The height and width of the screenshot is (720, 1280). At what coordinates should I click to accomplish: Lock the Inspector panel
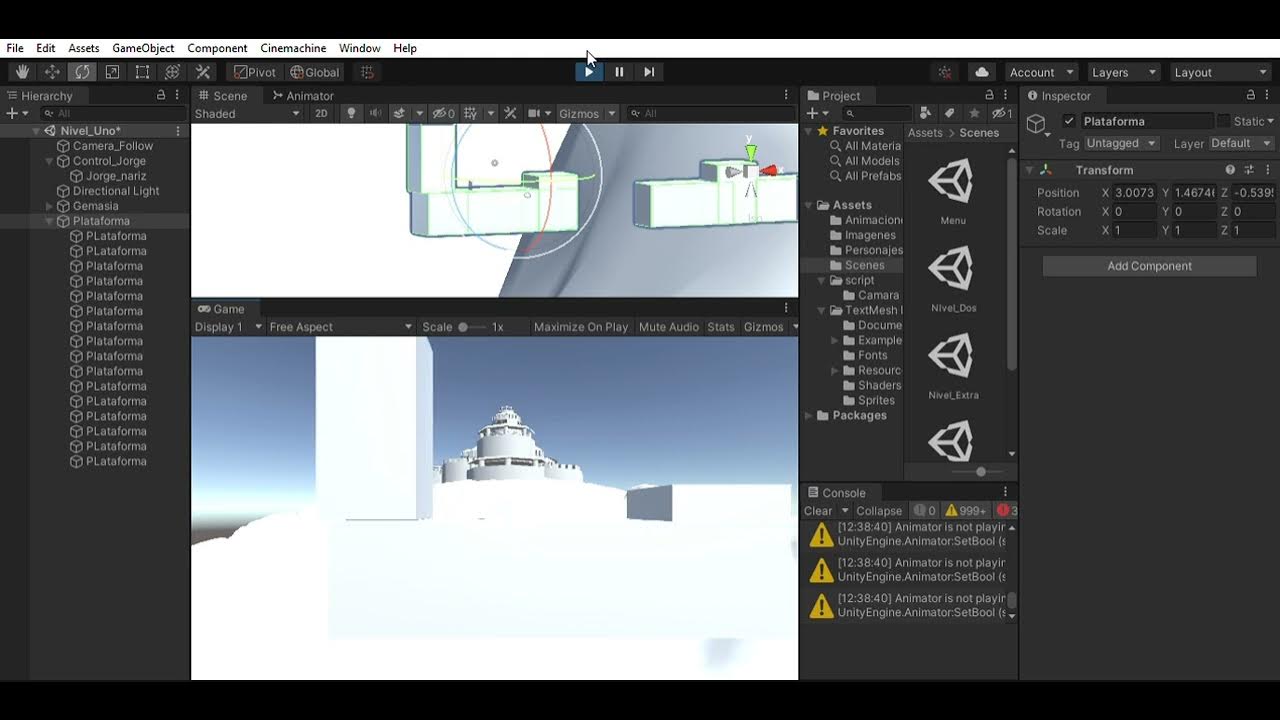(1251, 95)
